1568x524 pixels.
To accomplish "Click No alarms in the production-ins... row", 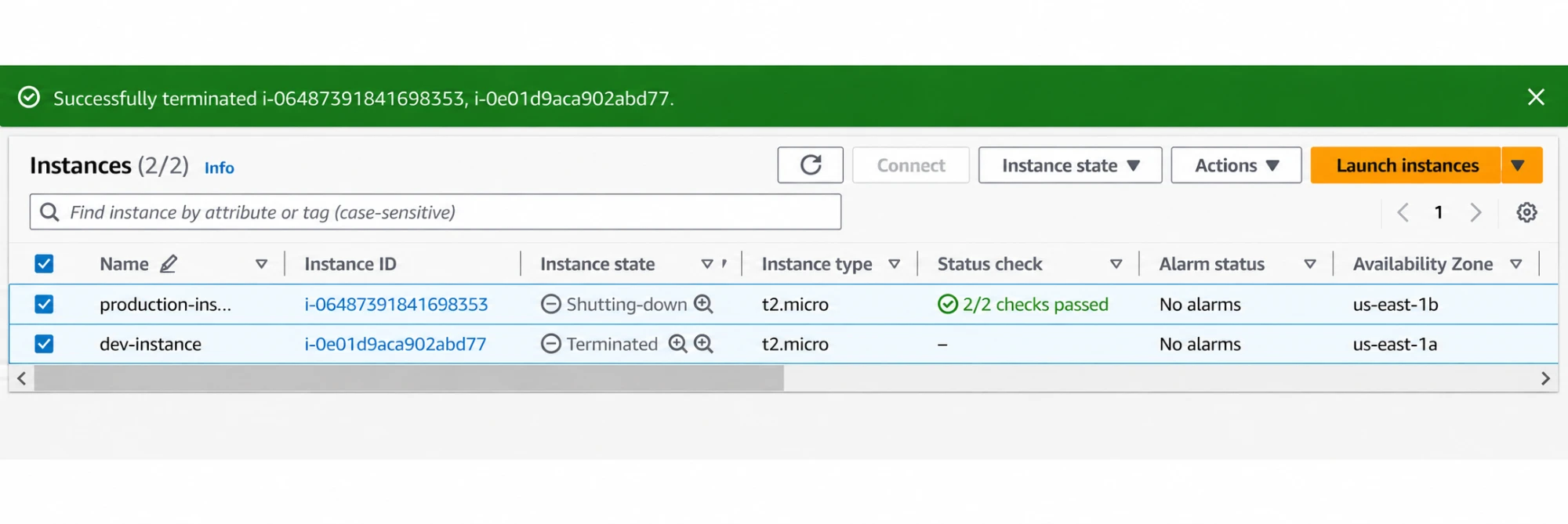I will [x=1200, y=304].
